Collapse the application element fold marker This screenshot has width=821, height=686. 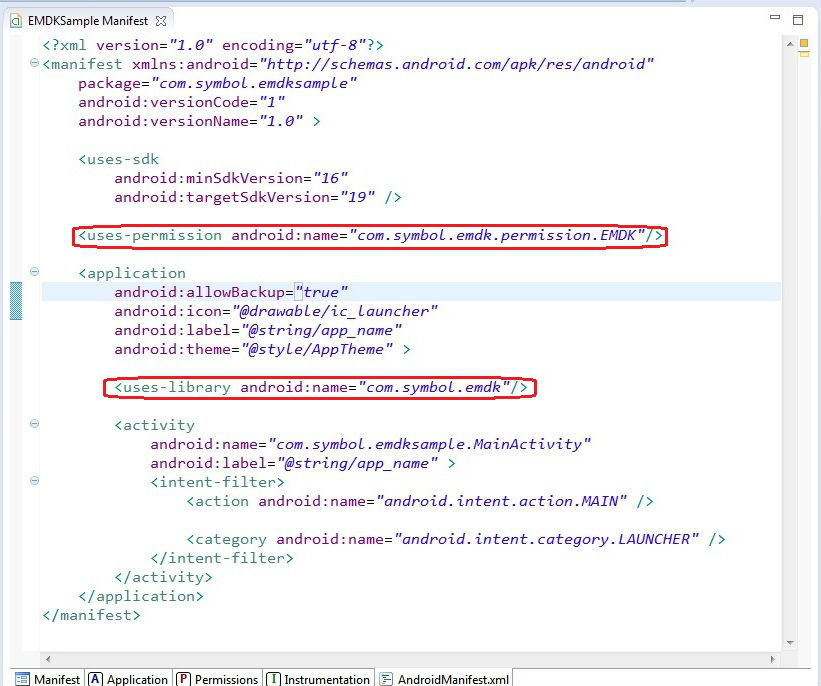click(x=34, y=272)
